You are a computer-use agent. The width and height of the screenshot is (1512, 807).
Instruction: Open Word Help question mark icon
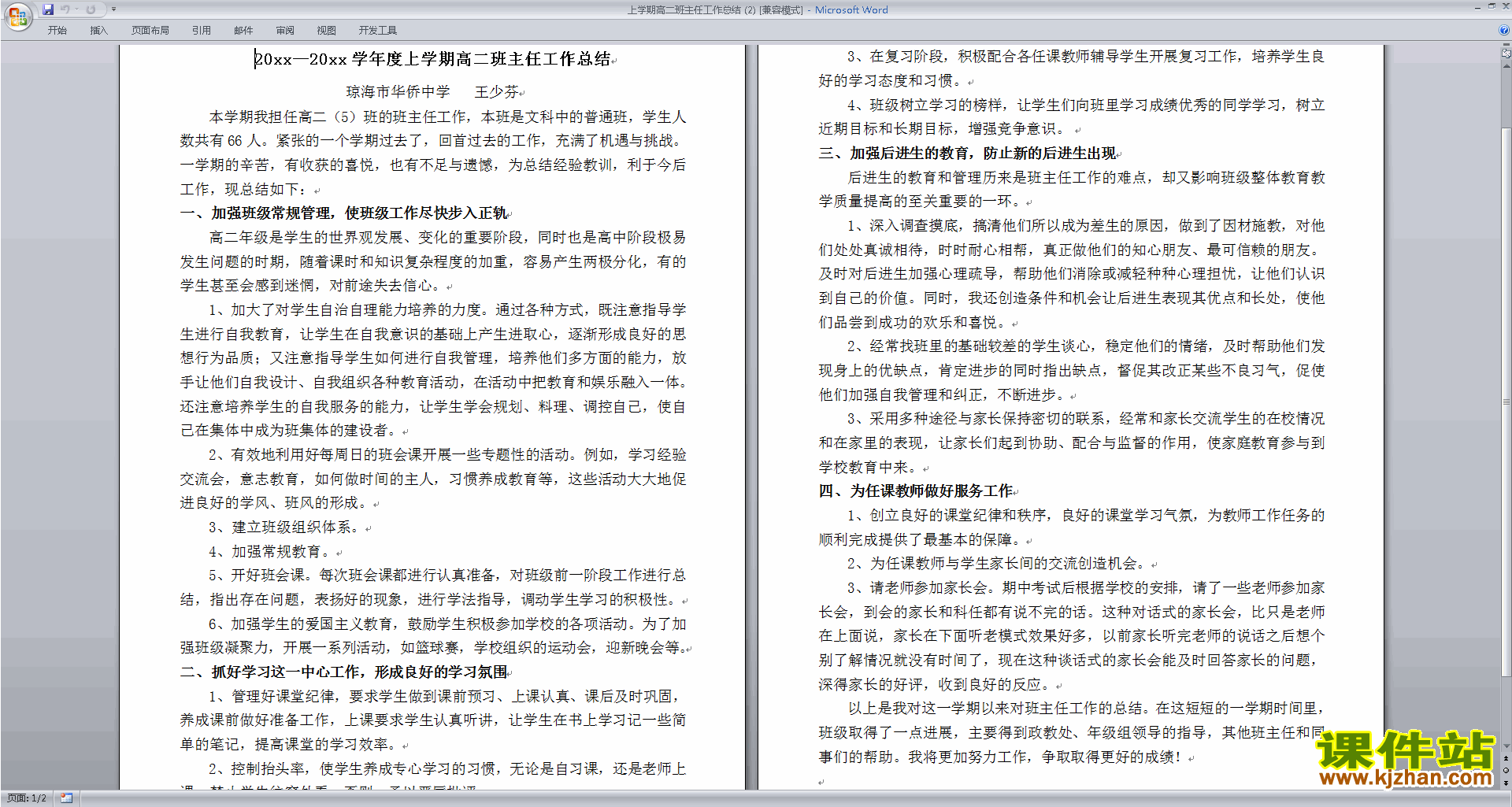tap(1504, 30)
